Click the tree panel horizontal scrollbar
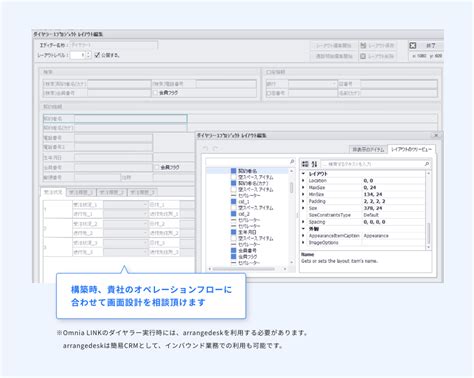 244,269
